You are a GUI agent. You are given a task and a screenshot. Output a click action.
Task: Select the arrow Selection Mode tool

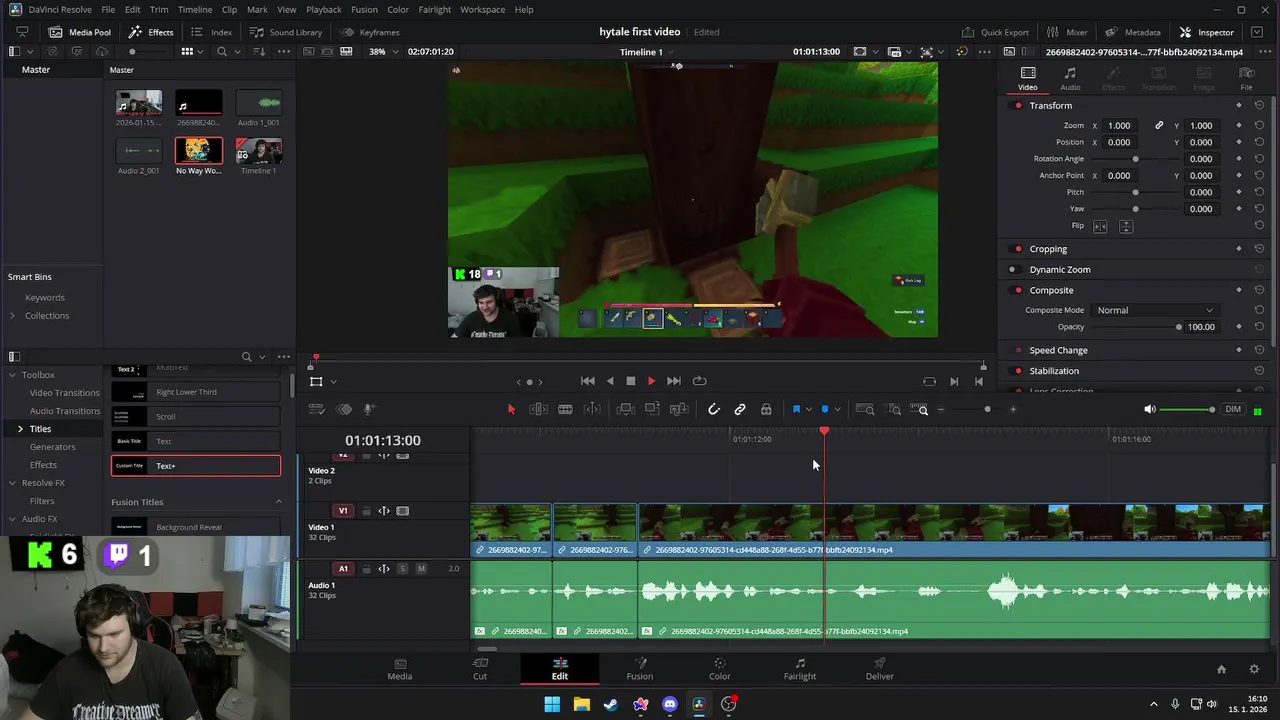tap(511, 409)
